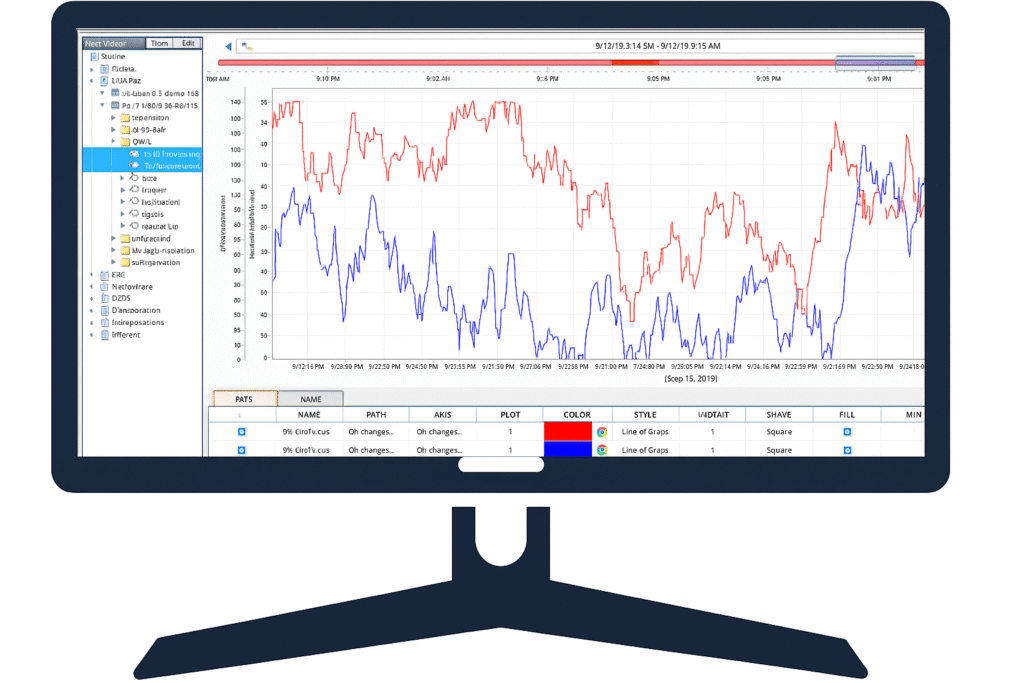The image size is (1024, 683).
Task: Click the back arrow above the timeline
Action: (x=230, y=46)
